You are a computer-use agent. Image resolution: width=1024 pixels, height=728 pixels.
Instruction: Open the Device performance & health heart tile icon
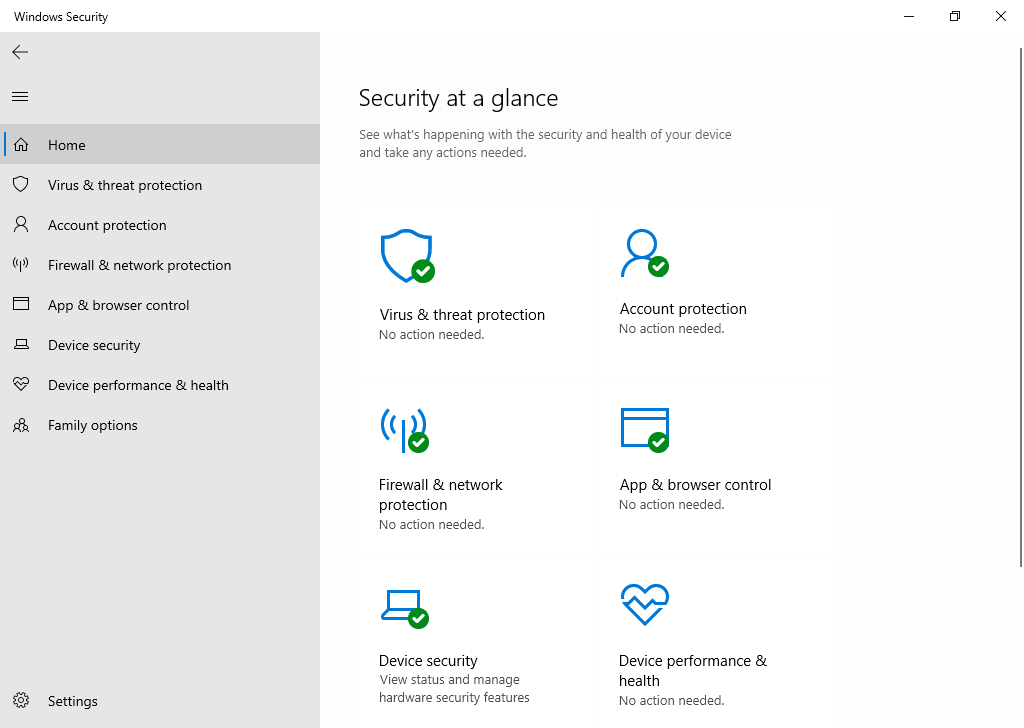644,604
